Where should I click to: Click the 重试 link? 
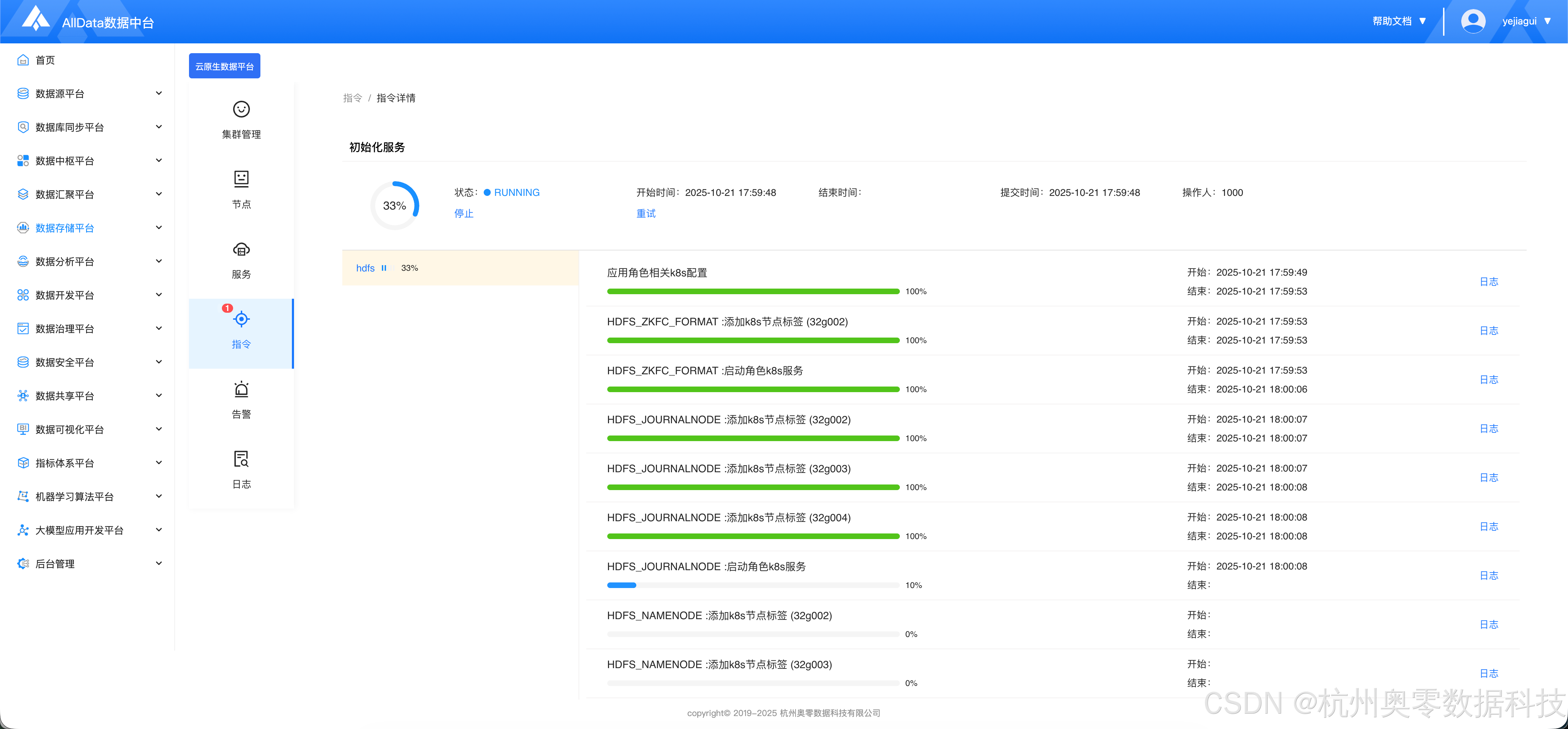pyautogui.click(x=646, y=213)
